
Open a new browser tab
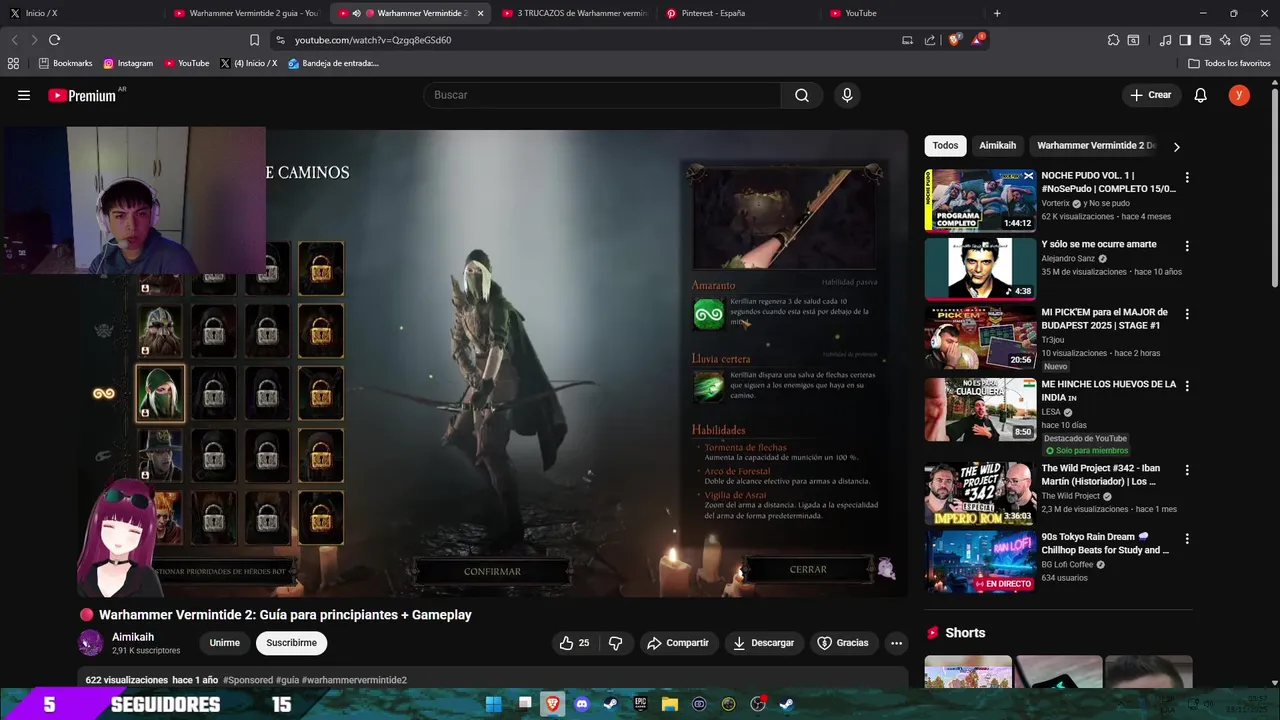997,13
